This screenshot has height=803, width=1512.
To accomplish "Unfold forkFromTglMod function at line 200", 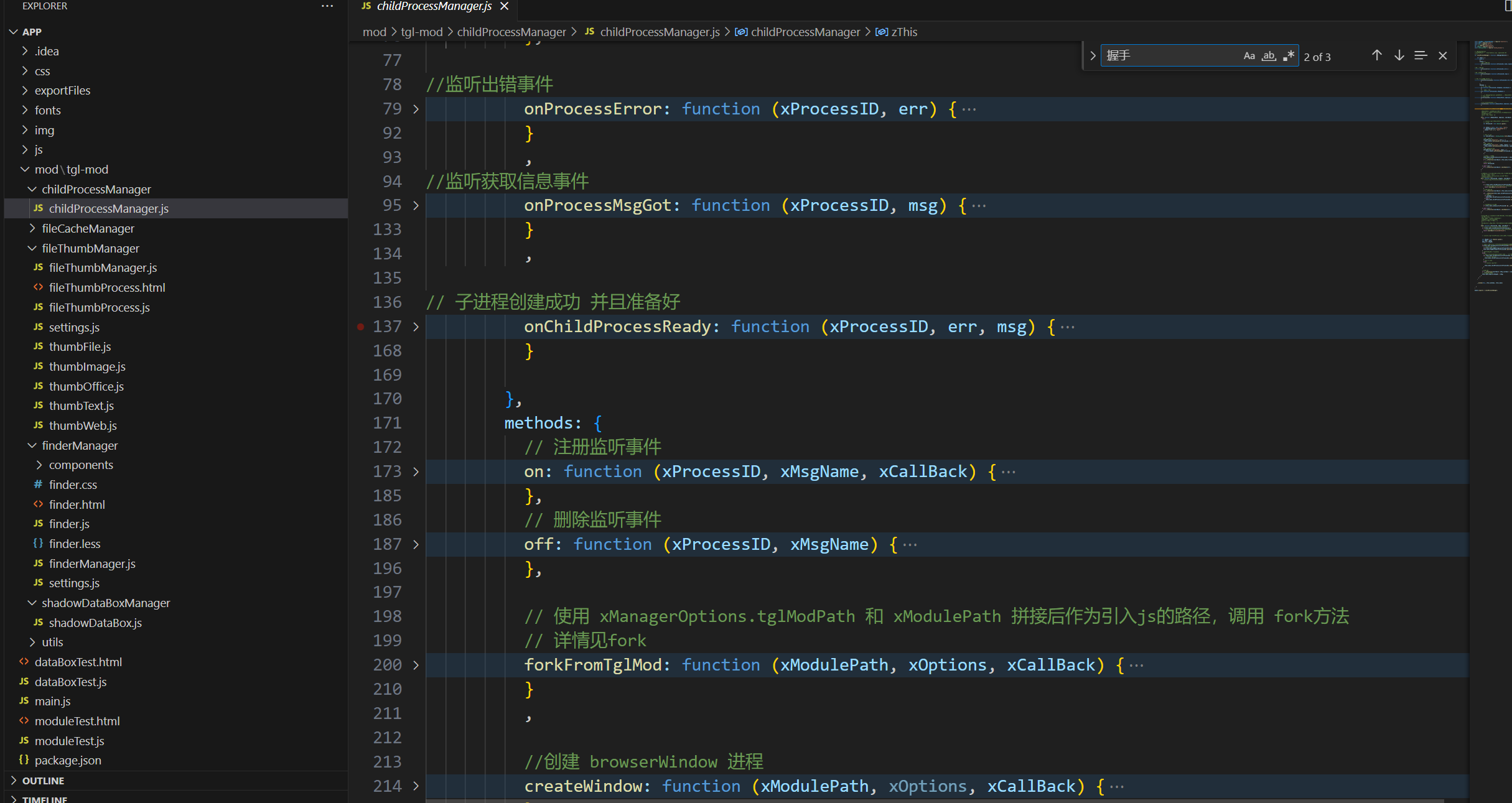I will (416, 665).
